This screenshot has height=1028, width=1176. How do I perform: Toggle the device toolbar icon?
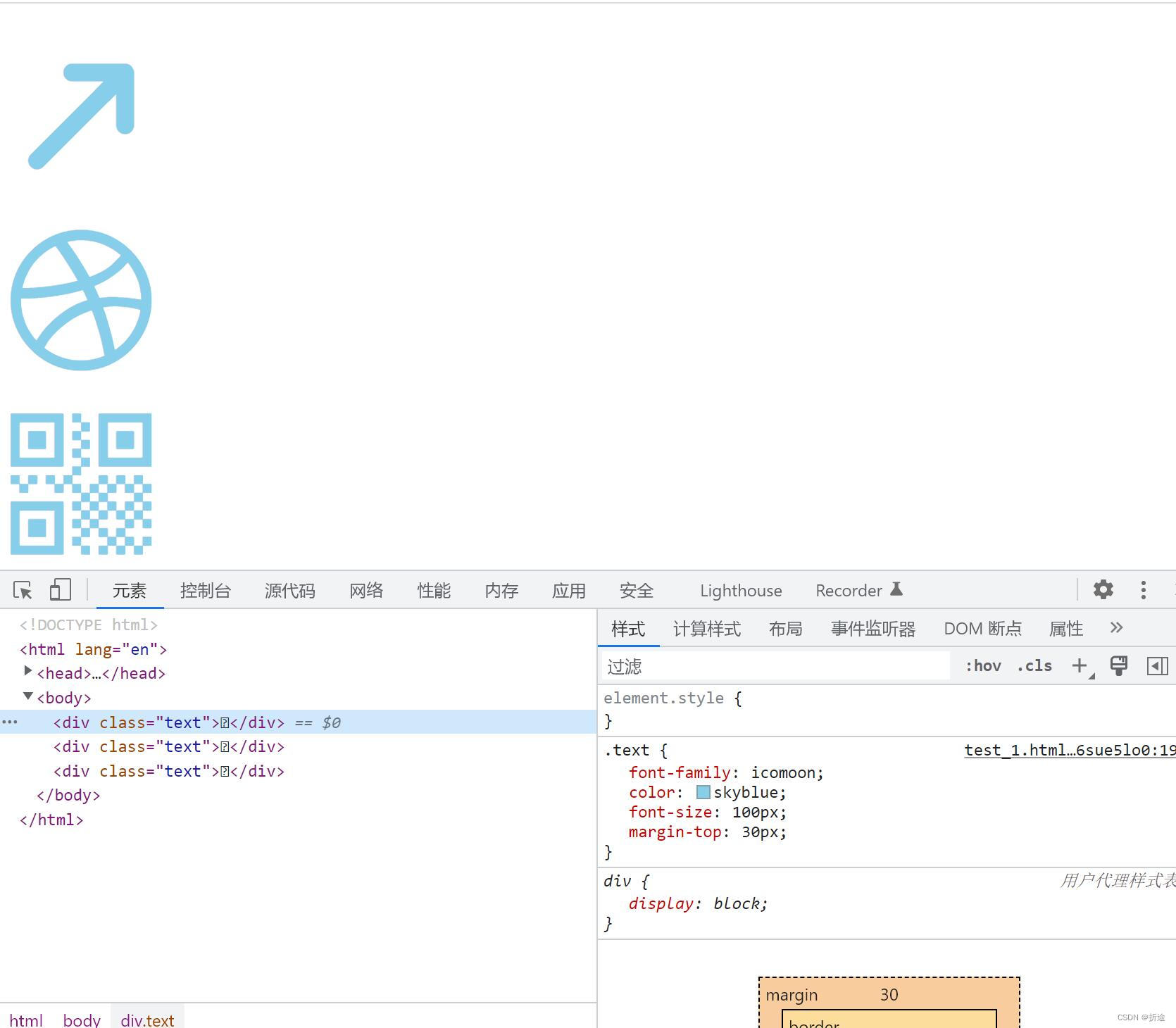pos(61,590)
